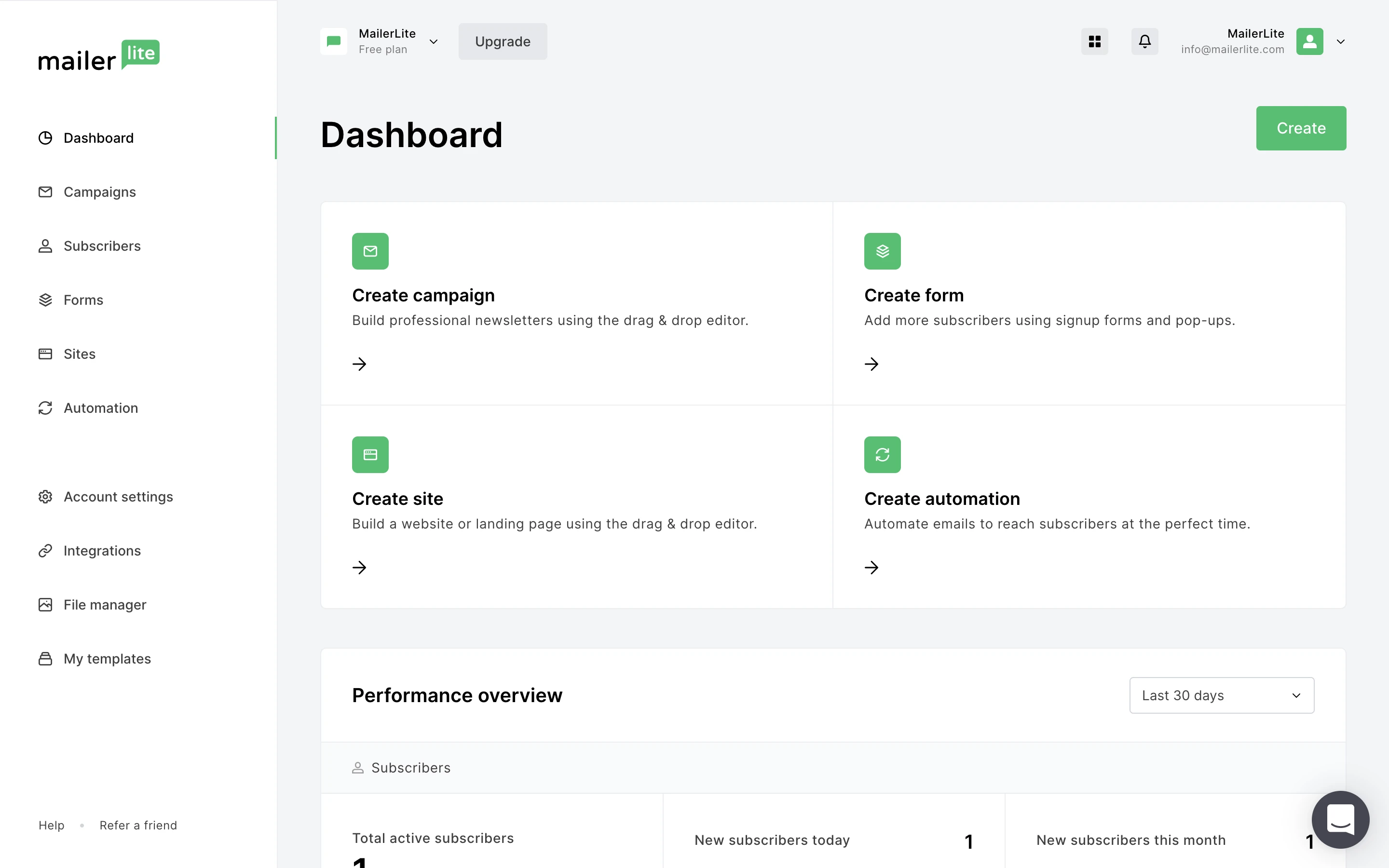1389x868 pixels.
Task: Click the Upgrade button
Action: point(502,41)
